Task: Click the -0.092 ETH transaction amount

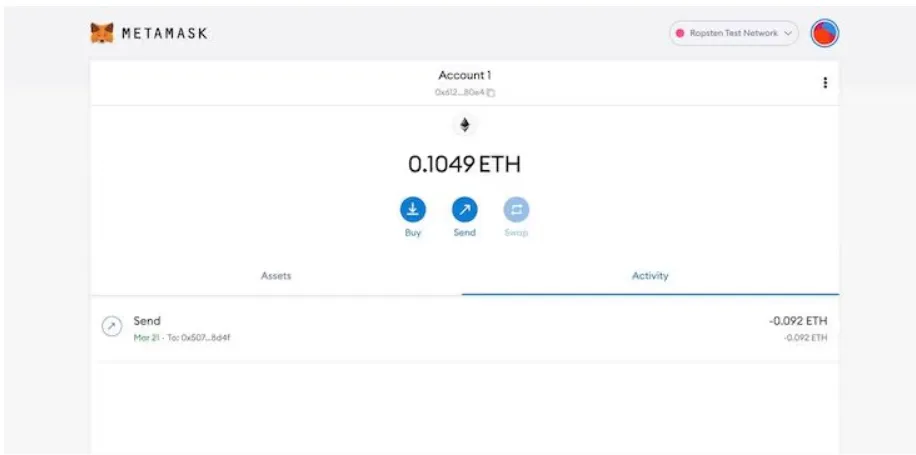Action: click(x=798, y=321)
